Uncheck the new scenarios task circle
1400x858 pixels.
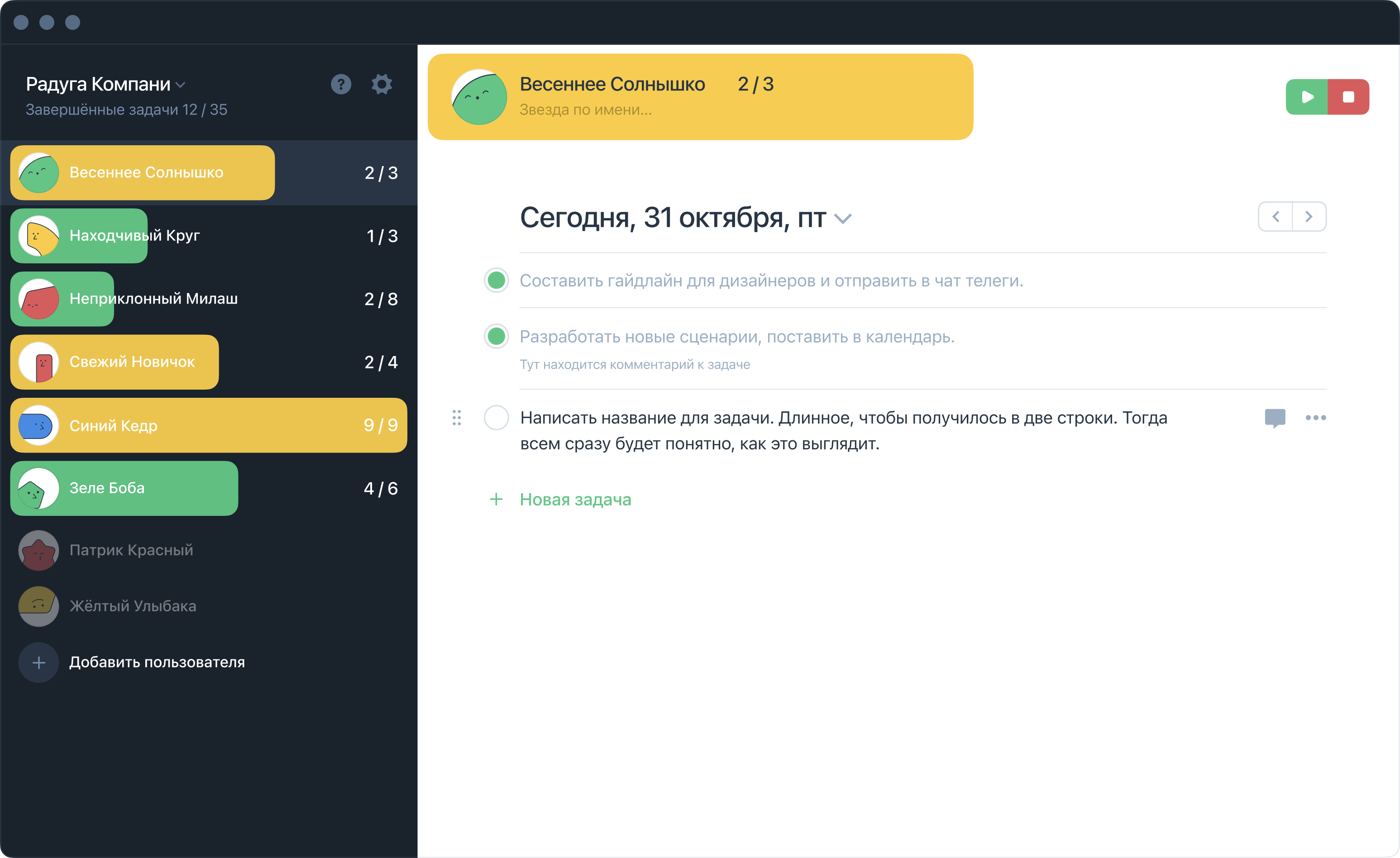[x=496, y=336]
